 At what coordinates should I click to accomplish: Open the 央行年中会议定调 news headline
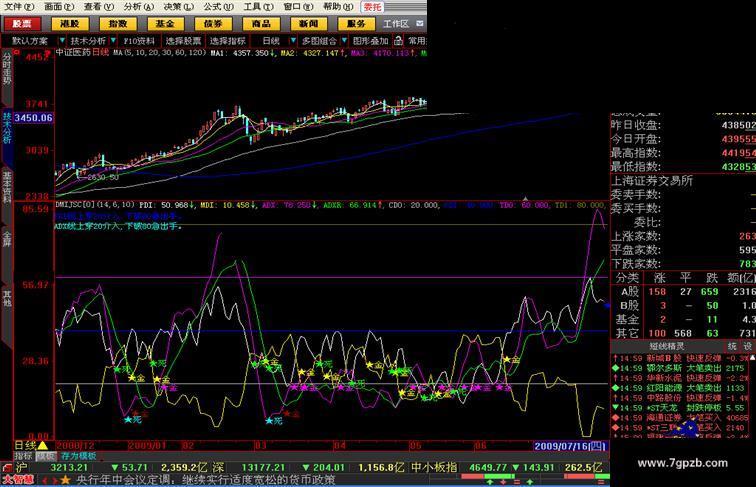[205, 480]
